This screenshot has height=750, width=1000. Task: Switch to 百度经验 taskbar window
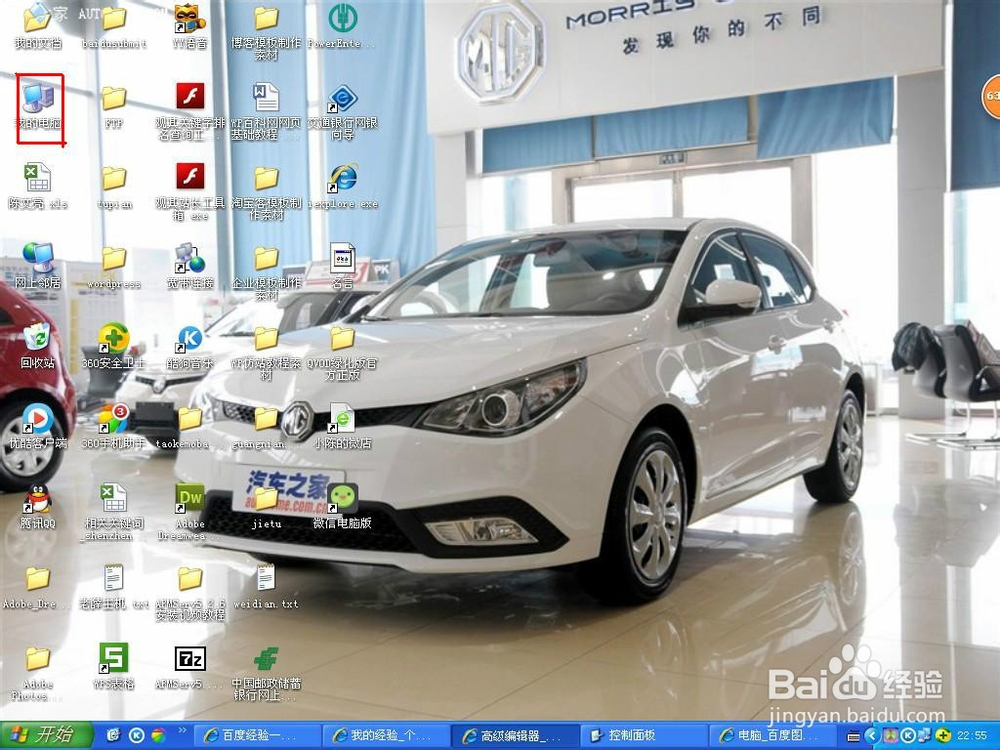(x=257, y=736)
